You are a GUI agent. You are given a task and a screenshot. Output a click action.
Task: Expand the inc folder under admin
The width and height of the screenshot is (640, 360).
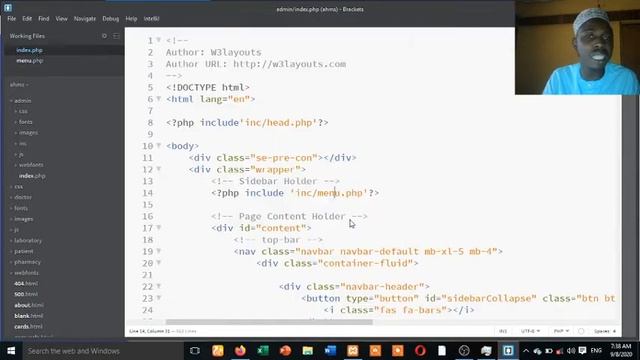point(22,144)
